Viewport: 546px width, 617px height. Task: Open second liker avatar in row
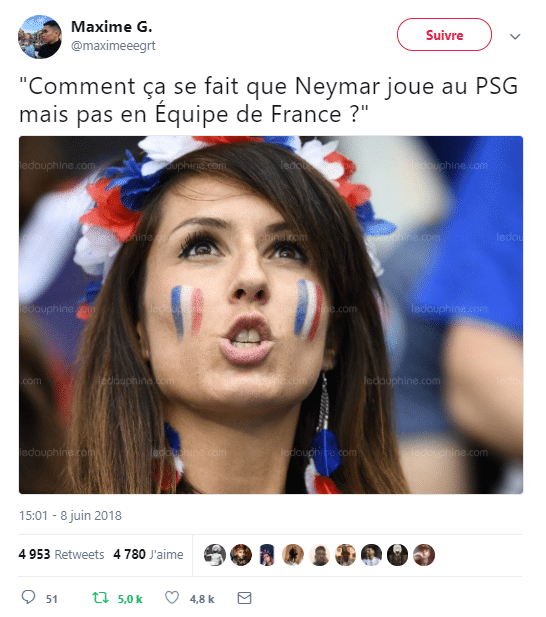click(241, 555)
